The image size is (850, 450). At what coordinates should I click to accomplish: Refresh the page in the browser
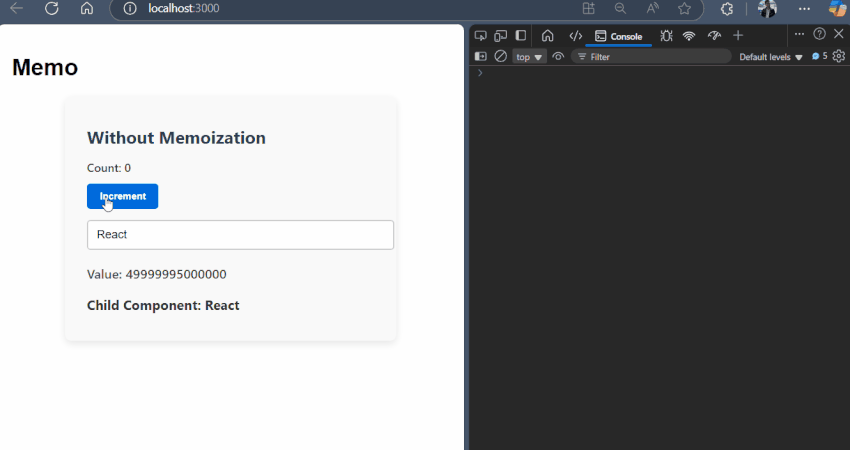(x=52, y=9)
